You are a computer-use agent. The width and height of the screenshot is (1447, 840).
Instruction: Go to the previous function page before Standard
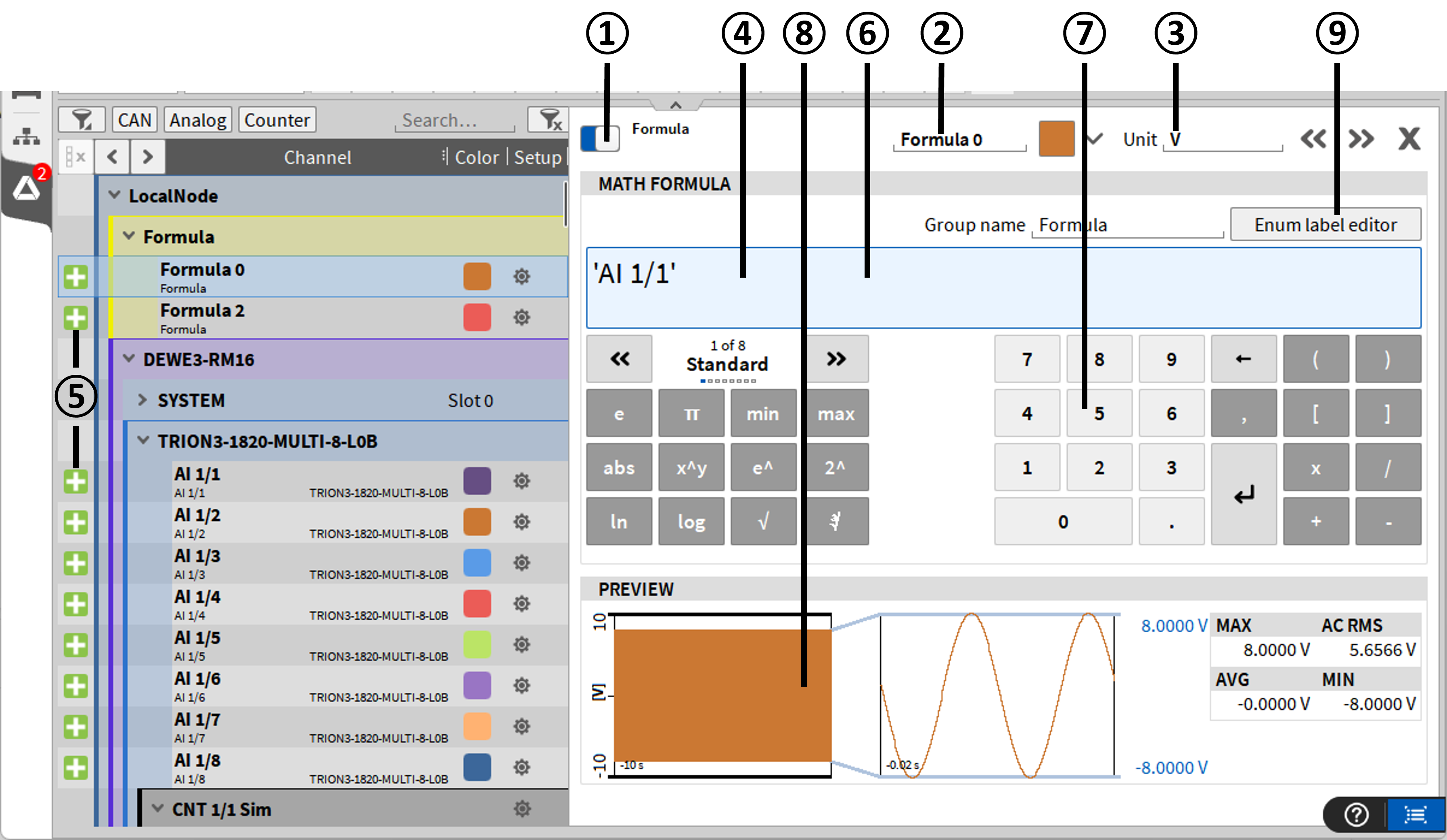coord(619,359)
